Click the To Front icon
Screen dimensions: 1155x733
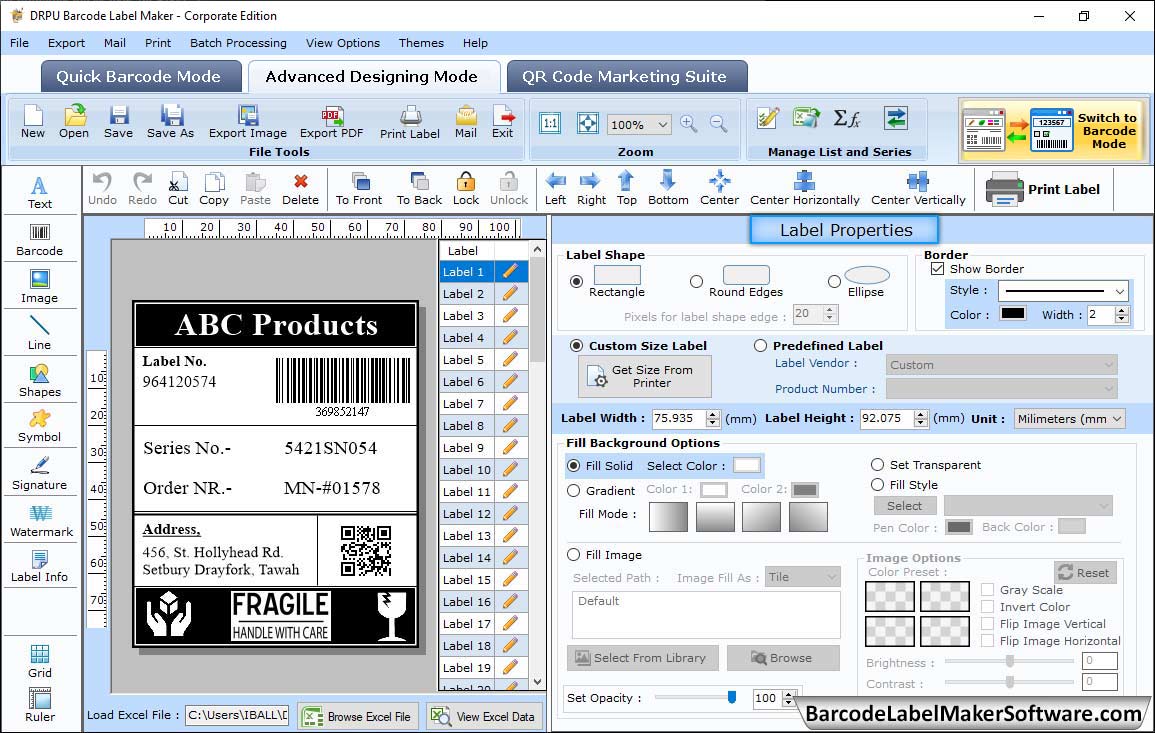[359, 189]
